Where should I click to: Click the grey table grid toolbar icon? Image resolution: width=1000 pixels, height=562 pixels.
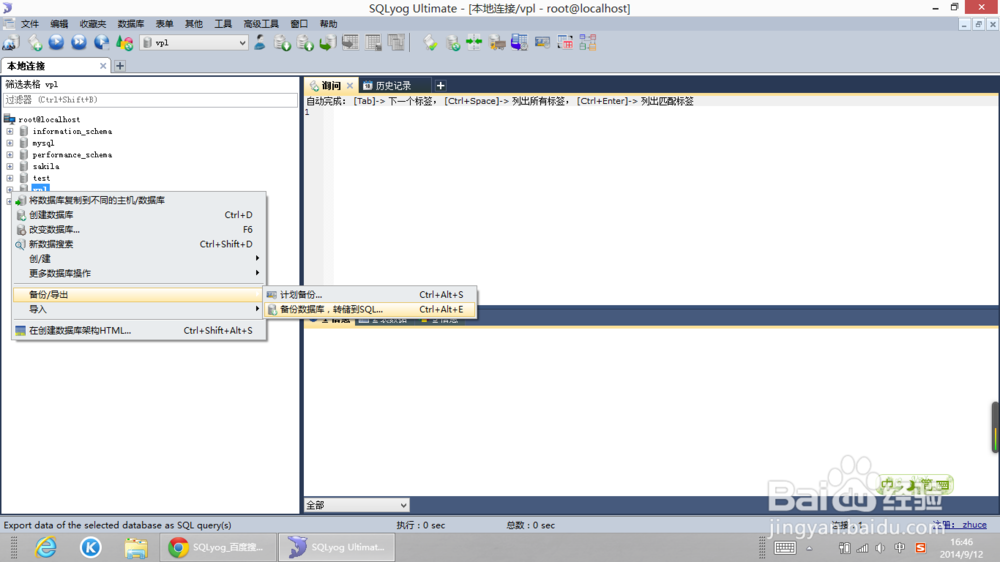point(373,43)
